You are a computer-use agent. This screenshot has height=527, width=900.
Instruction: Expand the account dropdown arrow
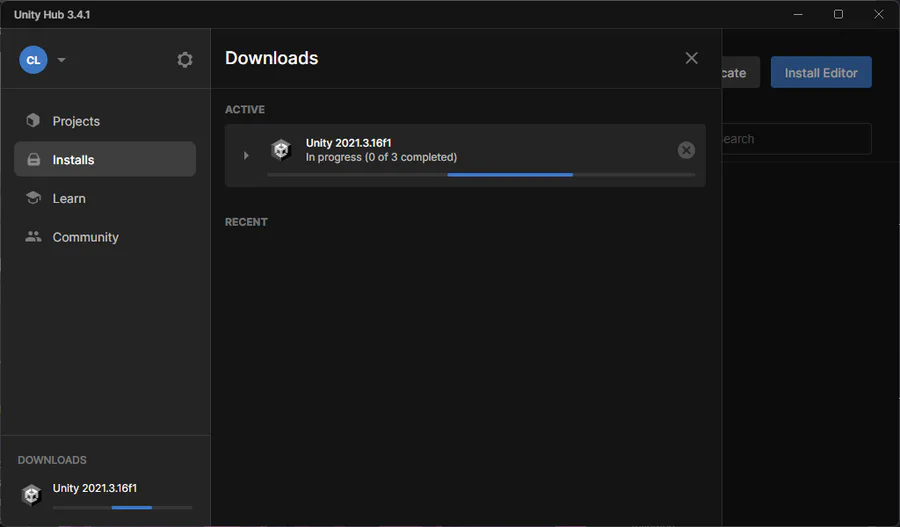[x=61, y=60]
